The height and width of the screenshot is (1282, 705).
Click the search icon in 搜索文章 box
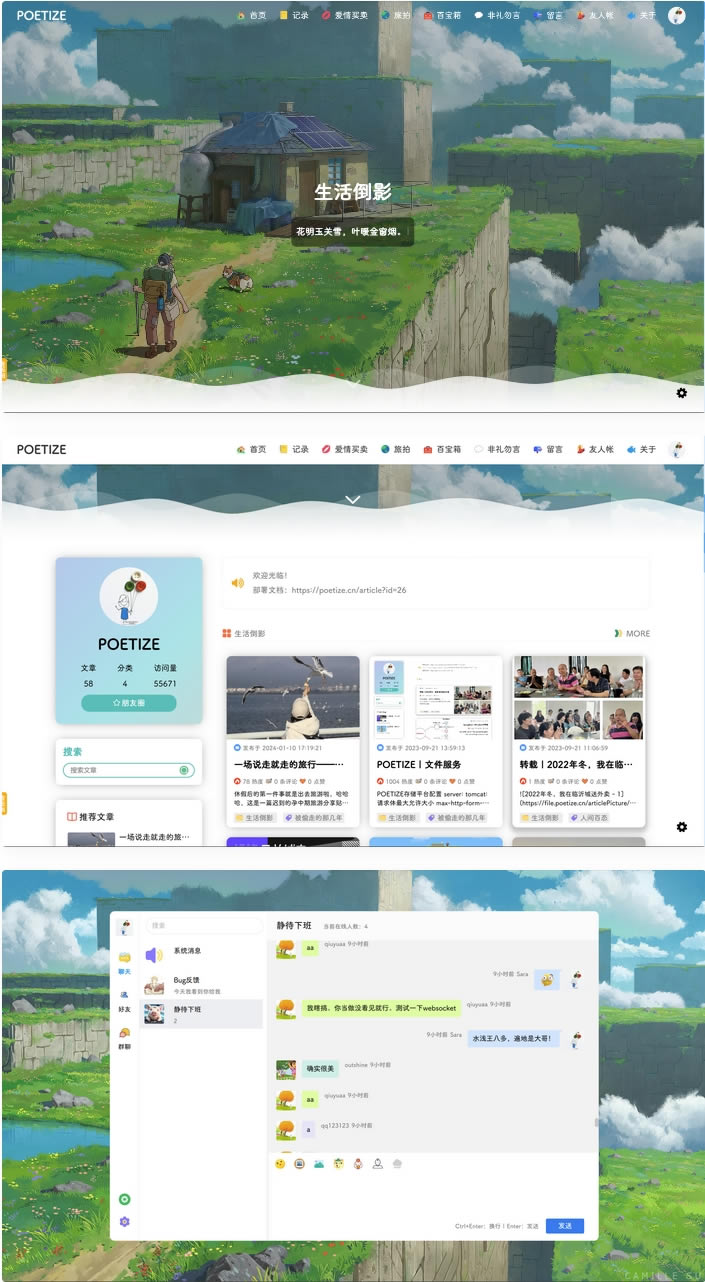coord(184,770)
